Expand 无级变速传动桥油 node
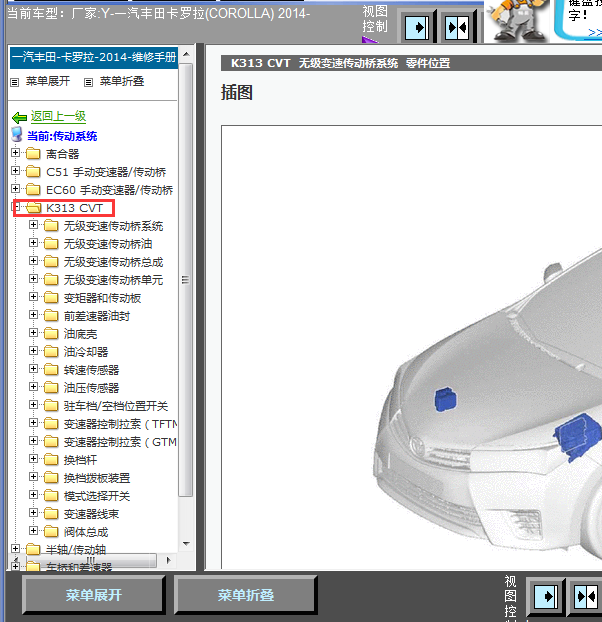The width and height of the screenshot is (602, 622). coord(33,243)
